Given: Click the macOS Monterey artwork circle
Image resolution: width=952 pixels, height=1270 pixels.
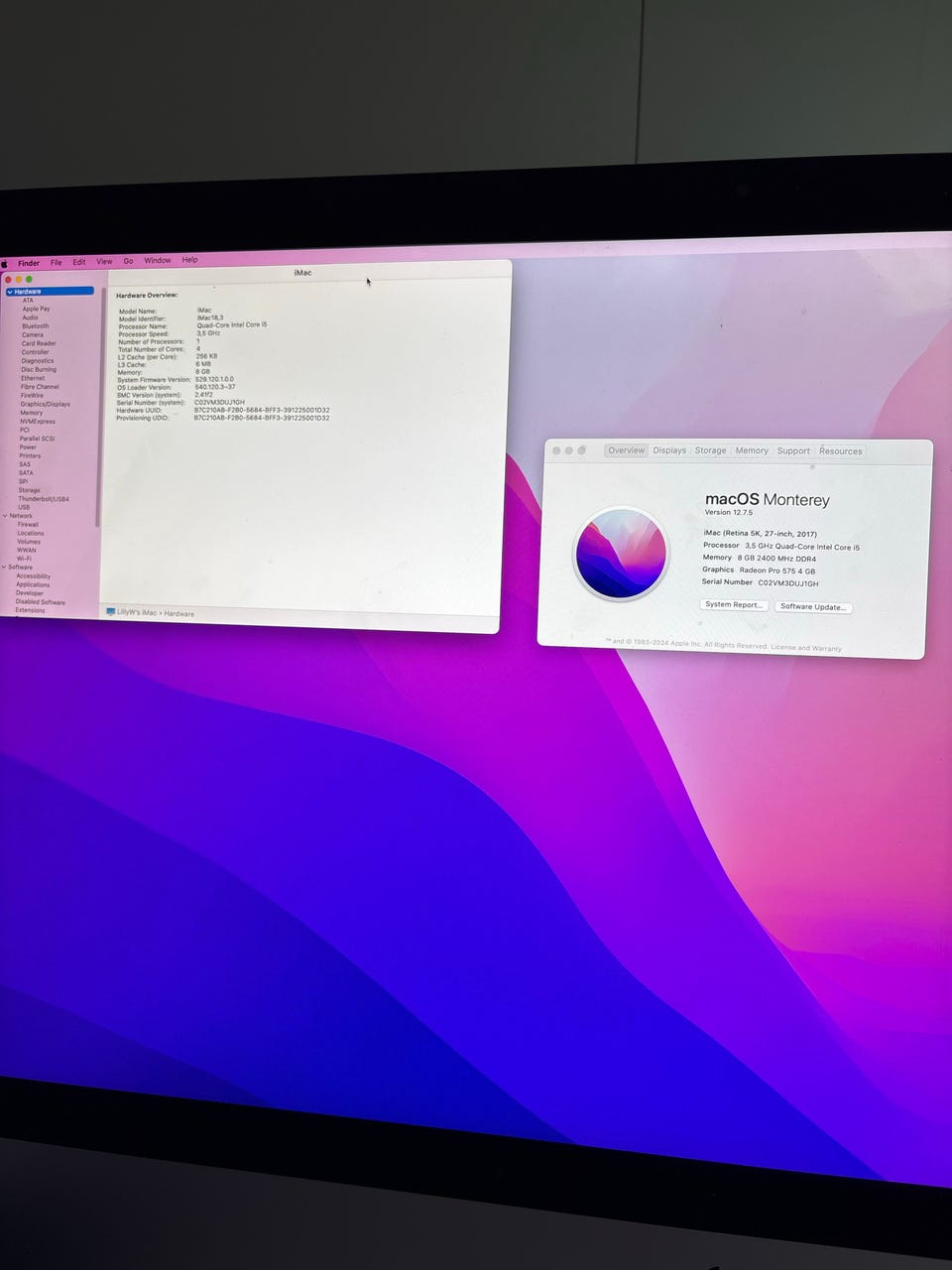Looking at the screenshot, I should pos(622,554).
